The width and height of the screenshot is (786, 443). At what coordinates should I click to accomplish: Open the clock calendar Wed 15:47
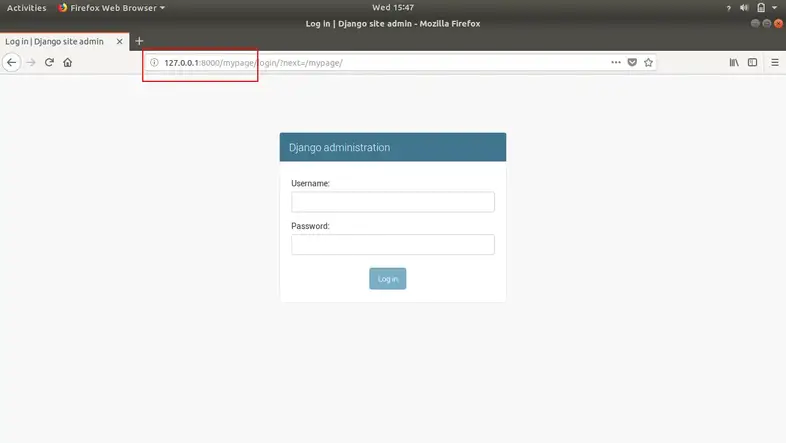pyautogui.click(x=393, y=8)
